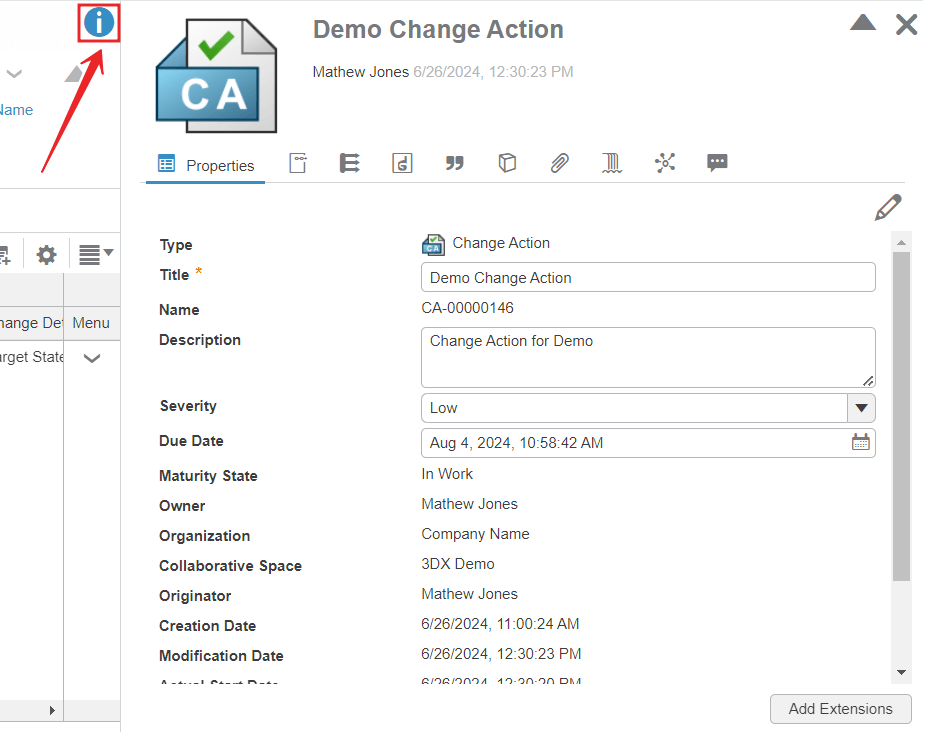Click the Owner value Mathew Jones
Screen dimensions: 927x732
click(469, 504)
